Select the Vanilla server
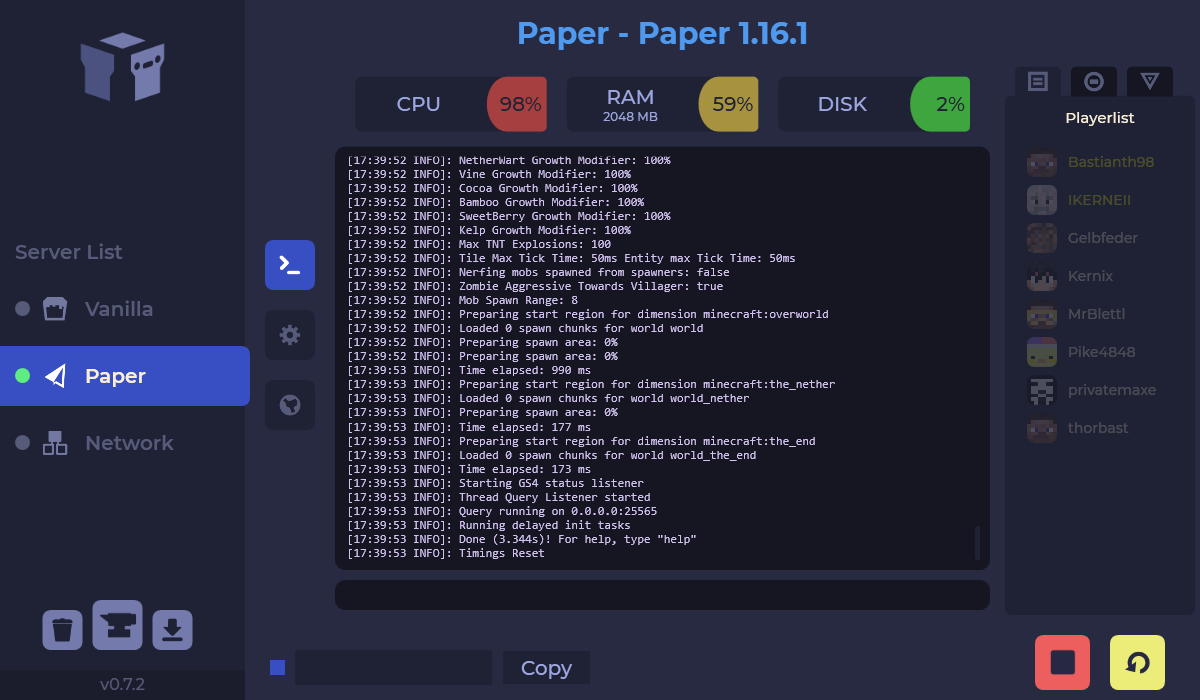This screenshot has height=700, width=1200. [x=125, y=309]
